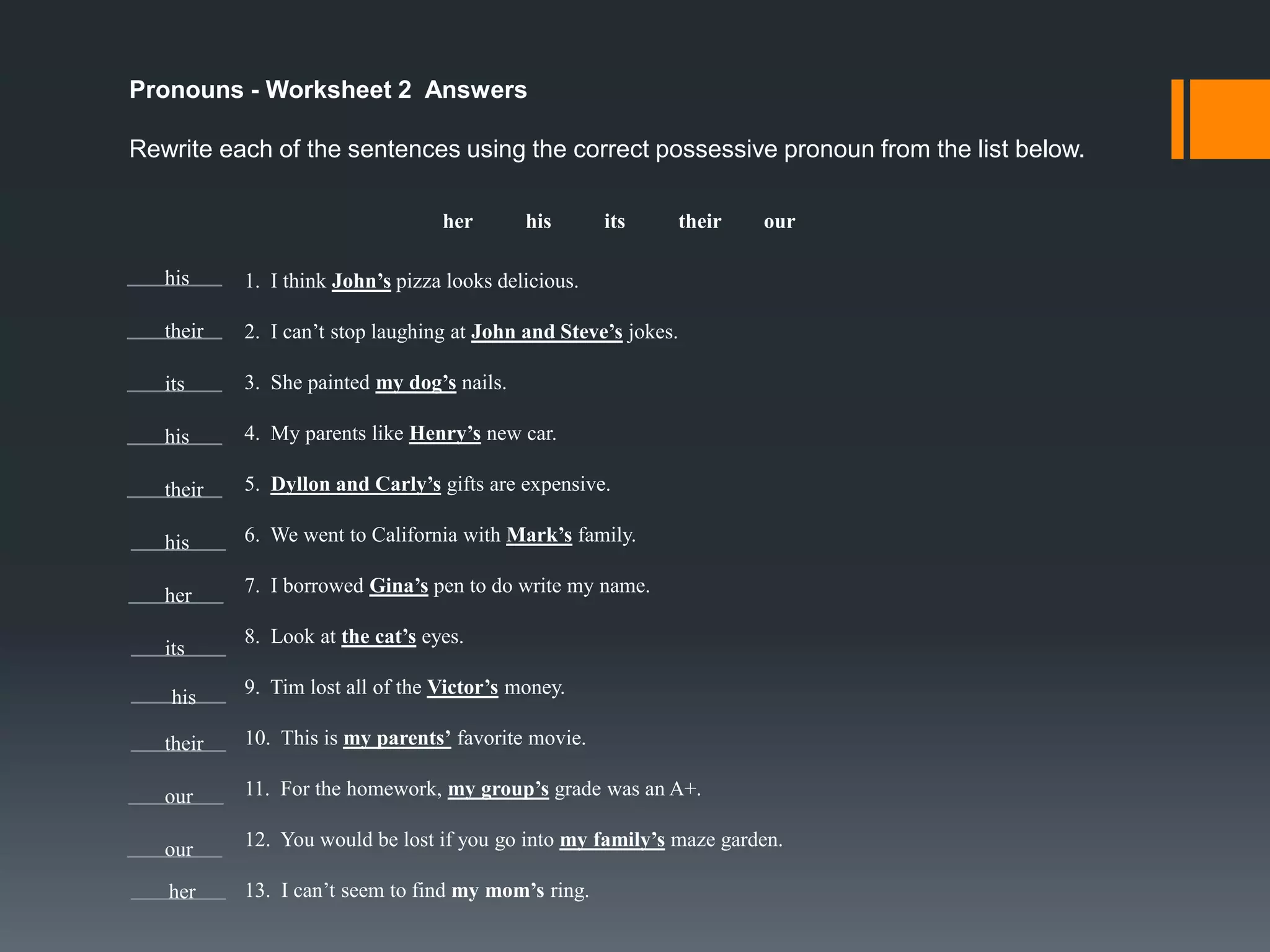Click the underlined 'Dyllon and Carly's' phrase

(x=355, y=485)
